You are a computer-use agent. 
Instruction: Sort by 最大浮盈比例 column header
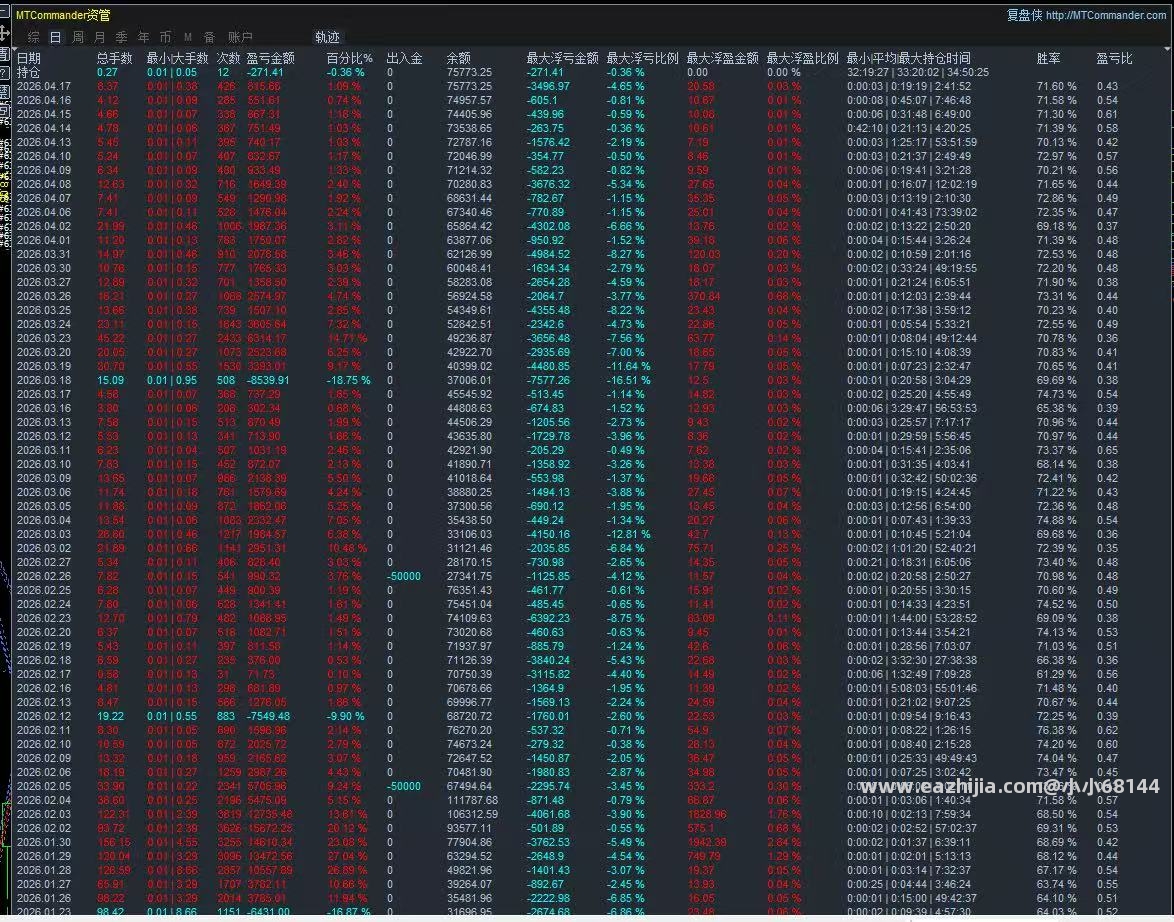[x=803, y=58]
